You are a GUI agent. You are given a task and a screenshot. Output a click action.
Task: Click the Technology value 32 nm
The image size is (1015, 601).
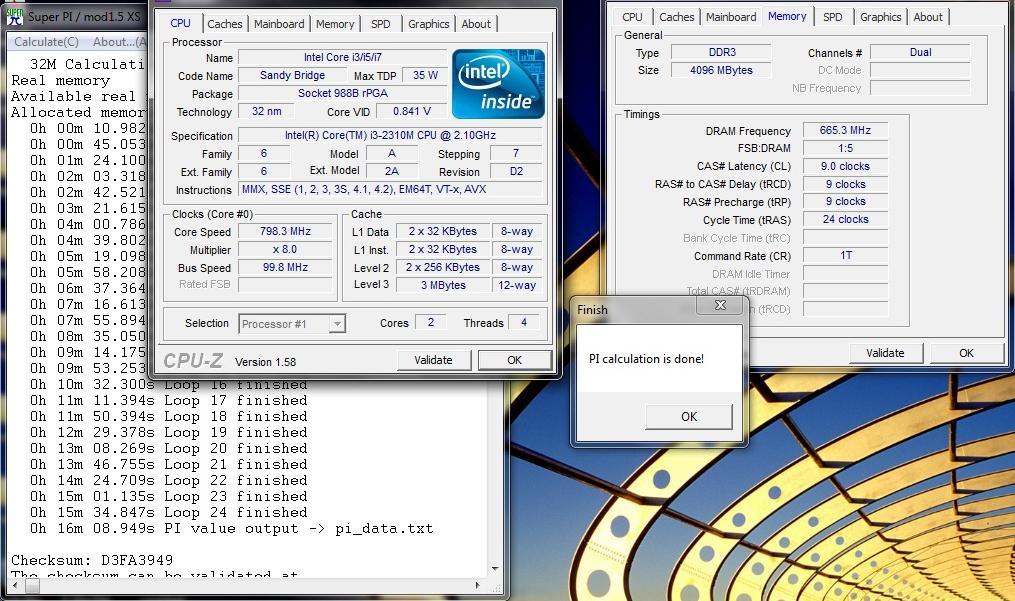click(267, 111)
